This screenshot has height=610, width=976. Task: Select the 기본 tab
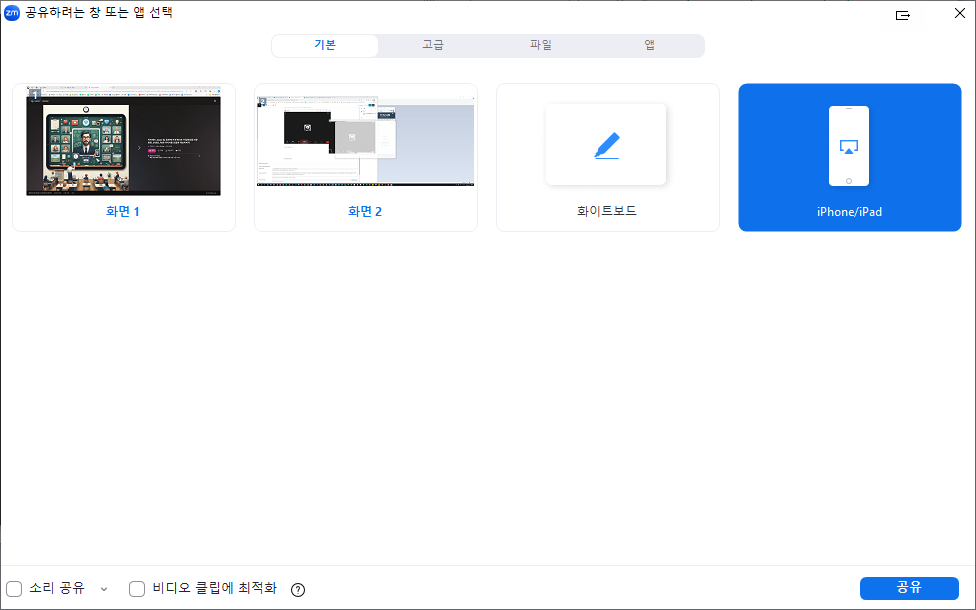point(325,45)
